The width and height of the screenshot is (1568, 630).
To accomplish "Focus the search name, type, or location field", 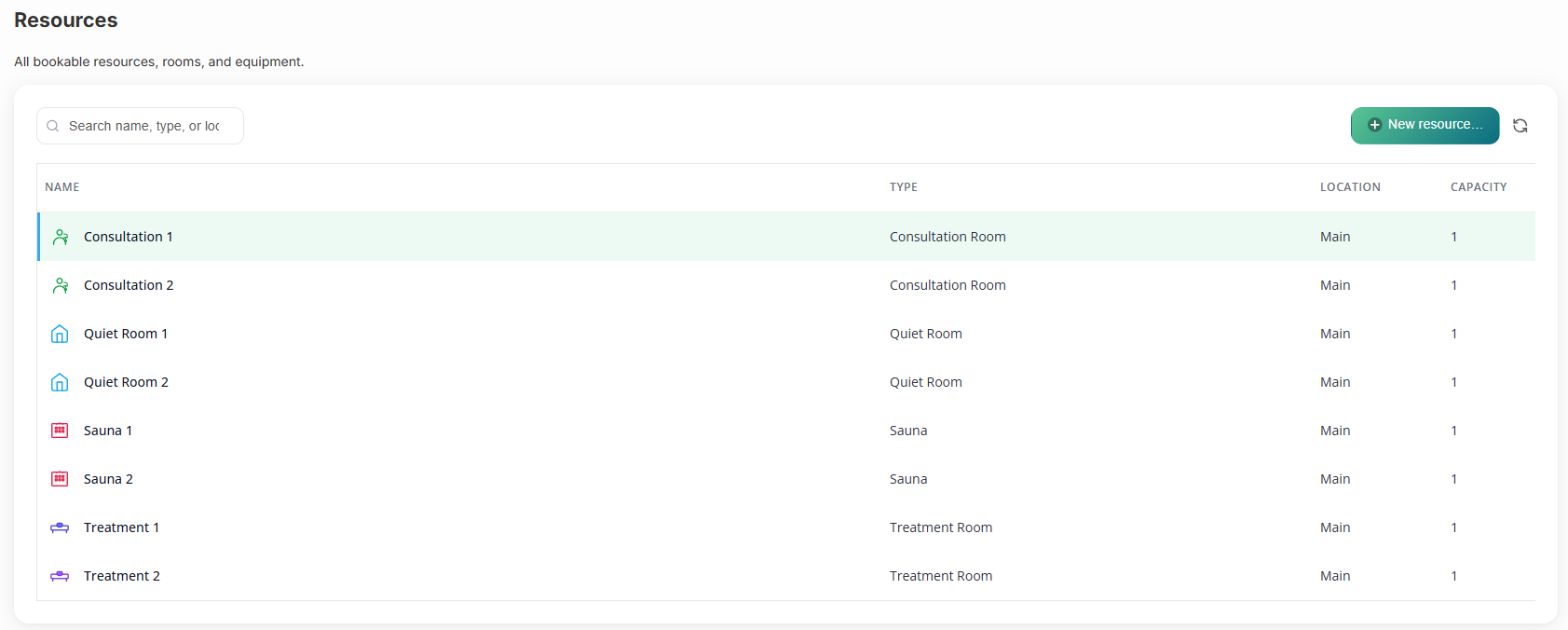I will click(140, 126).
